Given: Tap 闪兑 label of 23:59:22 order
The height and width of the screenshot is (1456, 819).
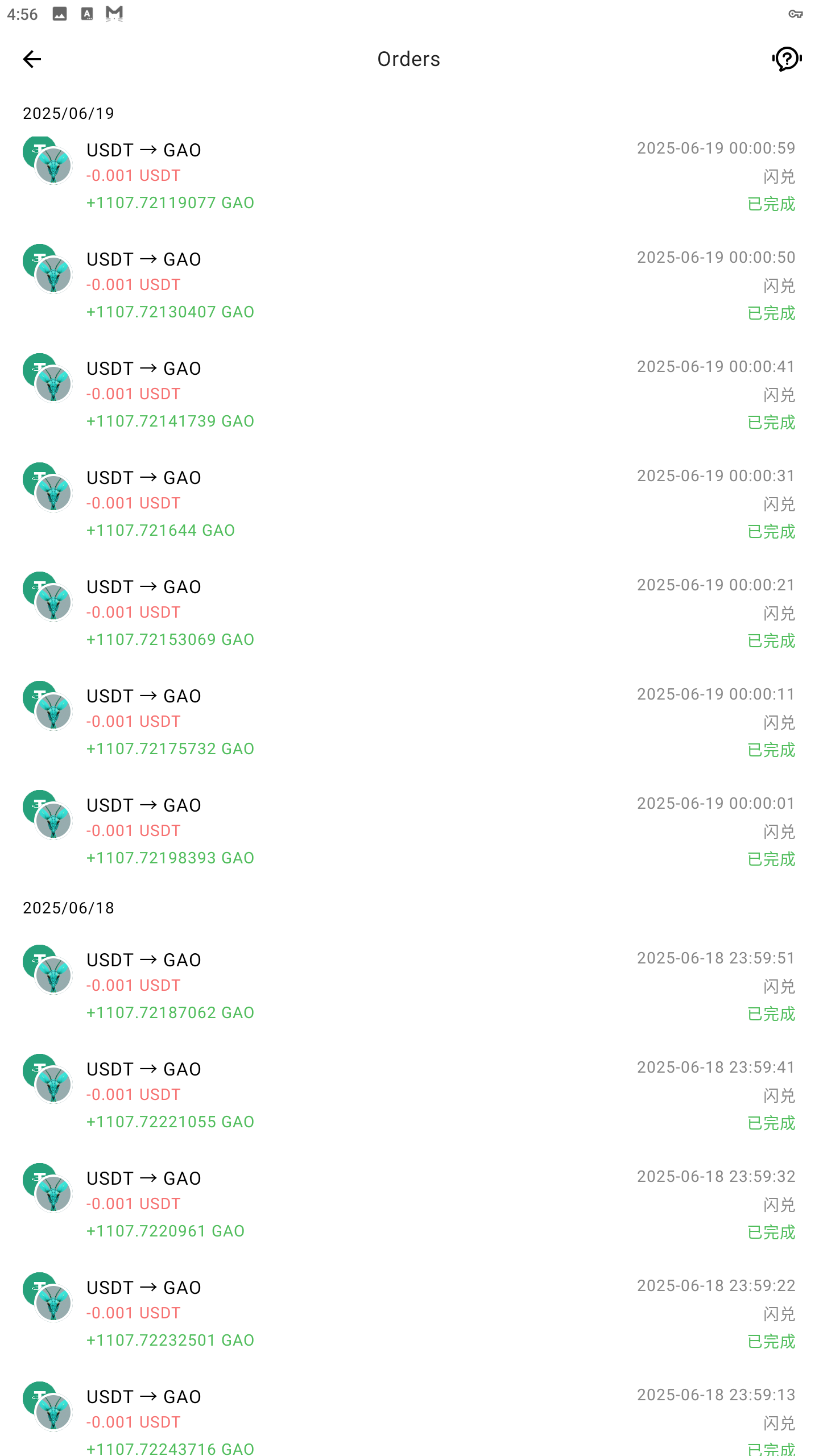Looking at the screenshot, I should click(779, 1314).
